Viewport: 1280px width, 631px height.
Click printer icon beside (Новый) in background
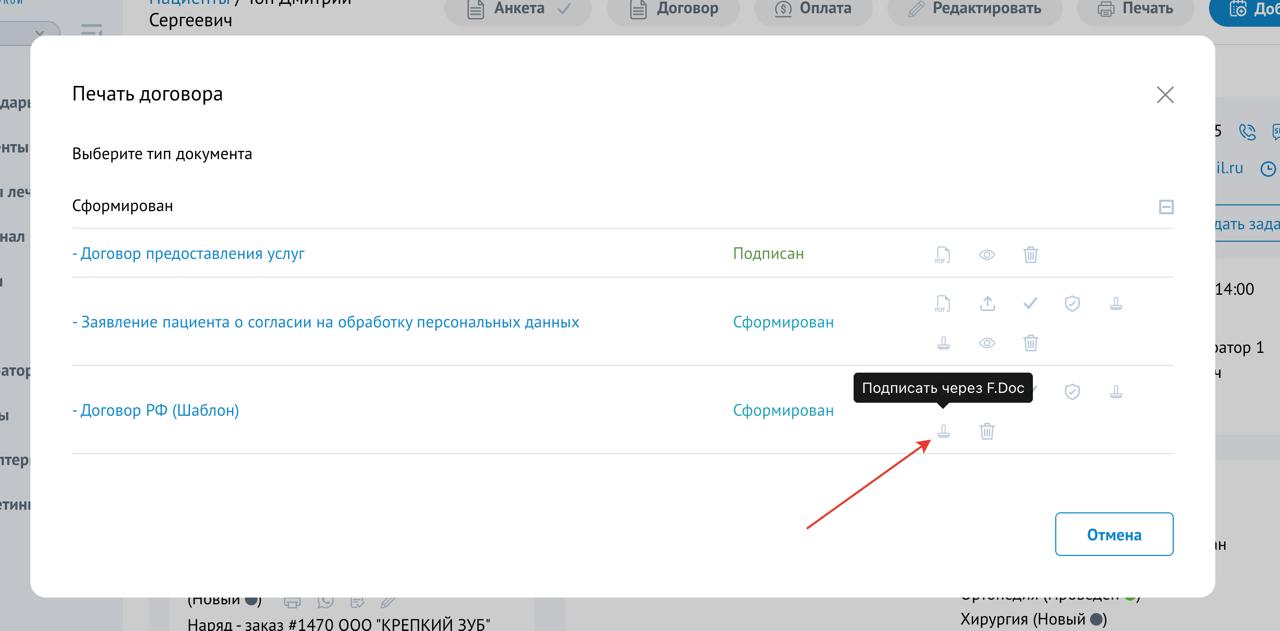[x=292, y=602]
